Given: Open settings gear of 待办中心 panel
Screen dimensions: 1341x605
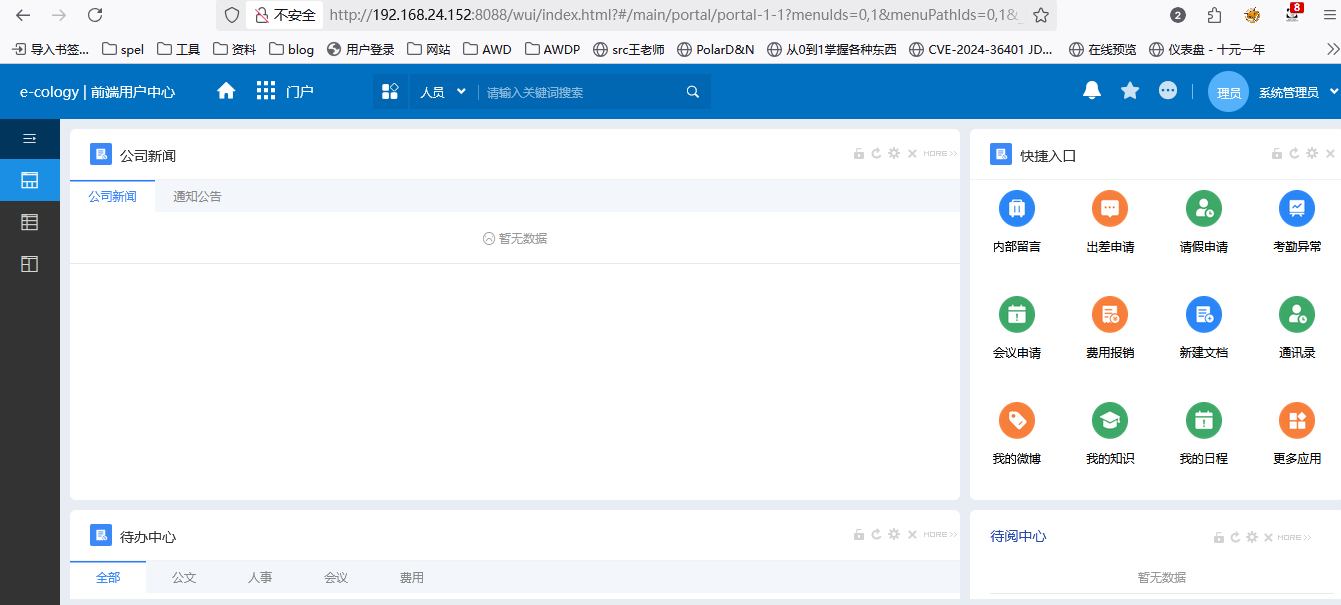Looking at the screenshot, I should pos(894,535).
